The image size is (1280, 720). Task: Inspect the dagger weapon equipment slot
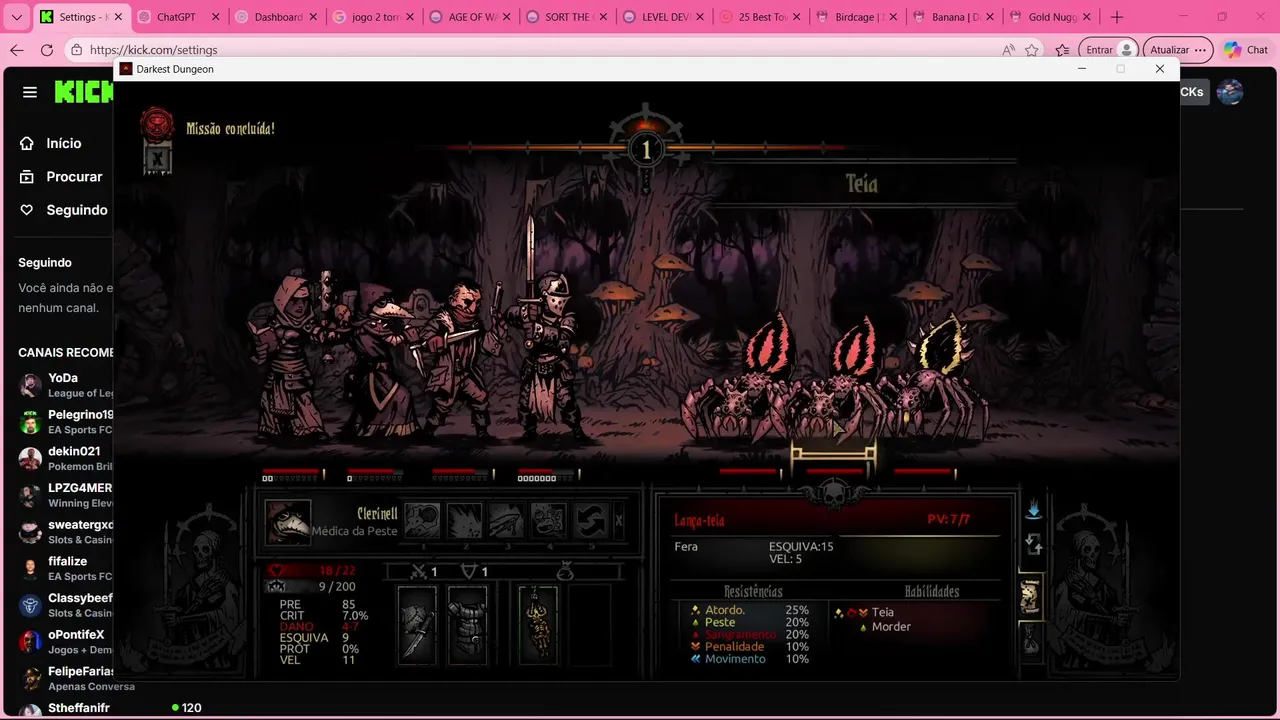coord(418,625)
